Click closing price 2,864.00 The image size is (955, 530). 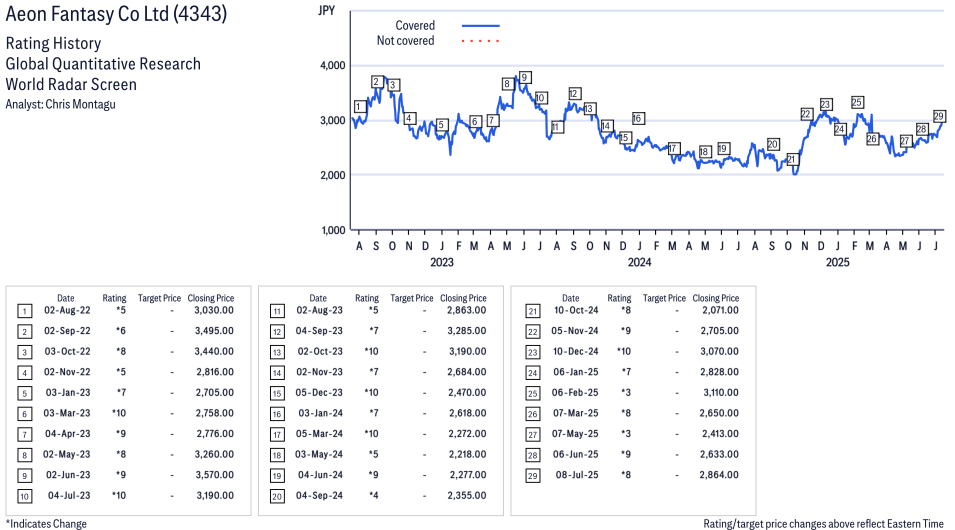coord(719,475)
